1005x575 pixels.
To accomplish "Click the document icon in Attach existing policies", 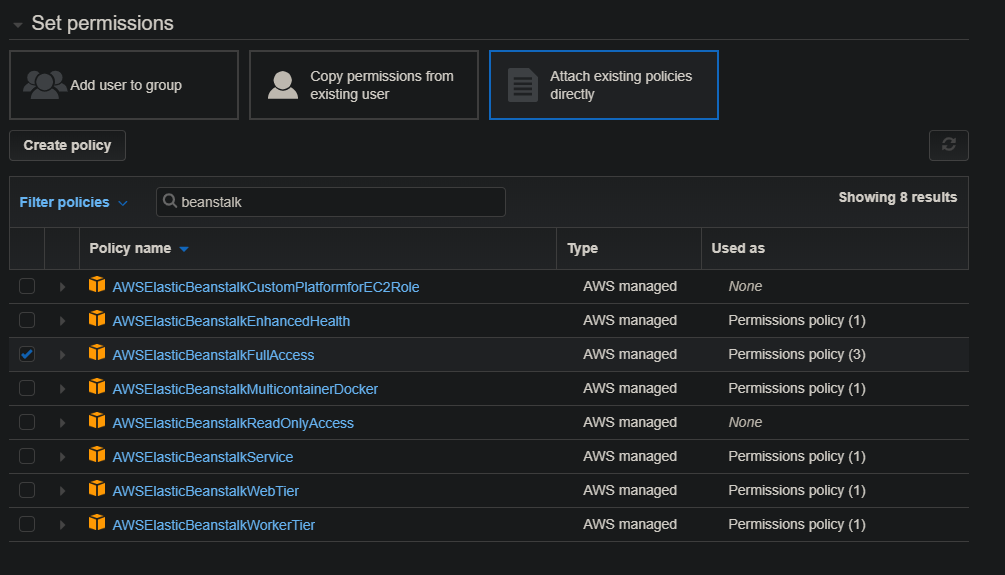I will pyautogui.click(x=523, y=85).
